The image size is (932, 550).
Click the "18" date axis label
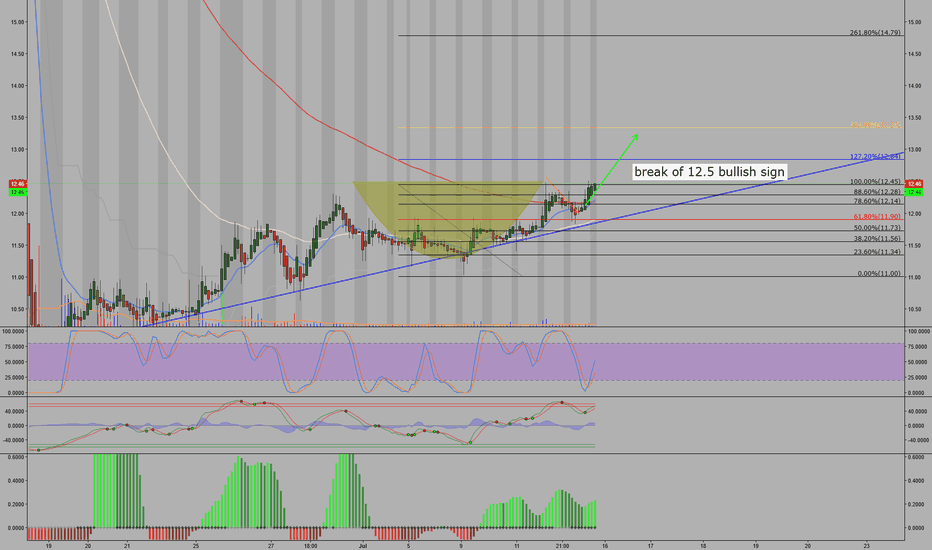tap(703, 545)
